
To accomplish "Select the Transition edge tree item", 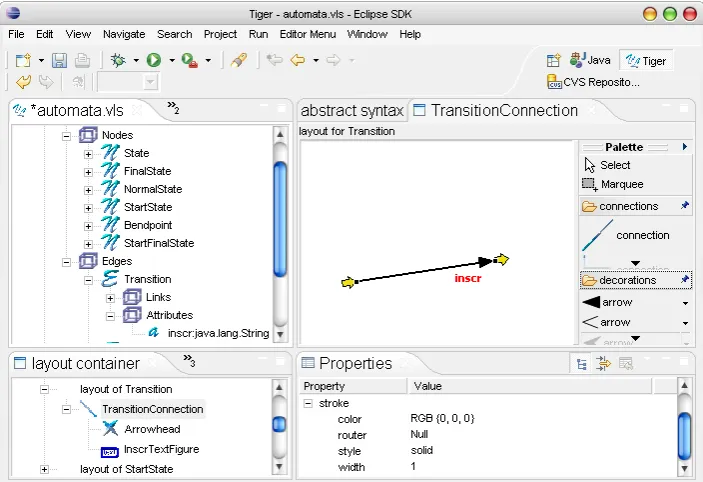I will pos(148,279).
